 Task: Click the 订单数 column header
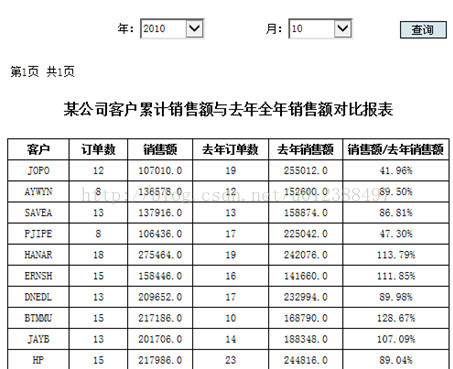(98, 149)
